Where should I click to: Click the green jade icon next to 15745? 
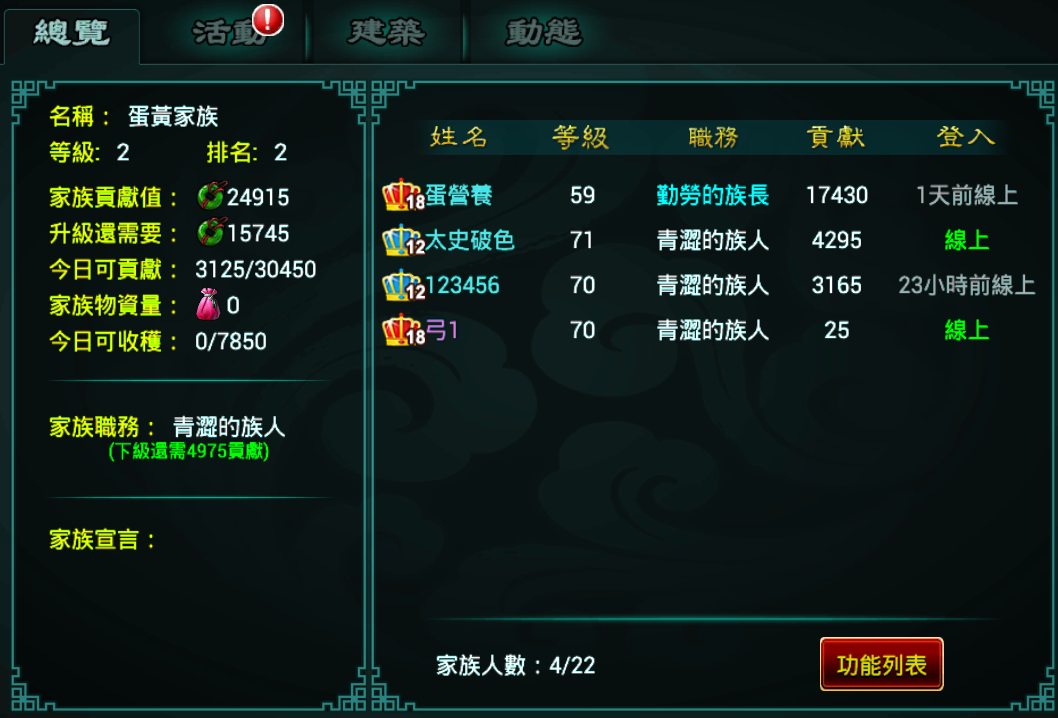211,233
